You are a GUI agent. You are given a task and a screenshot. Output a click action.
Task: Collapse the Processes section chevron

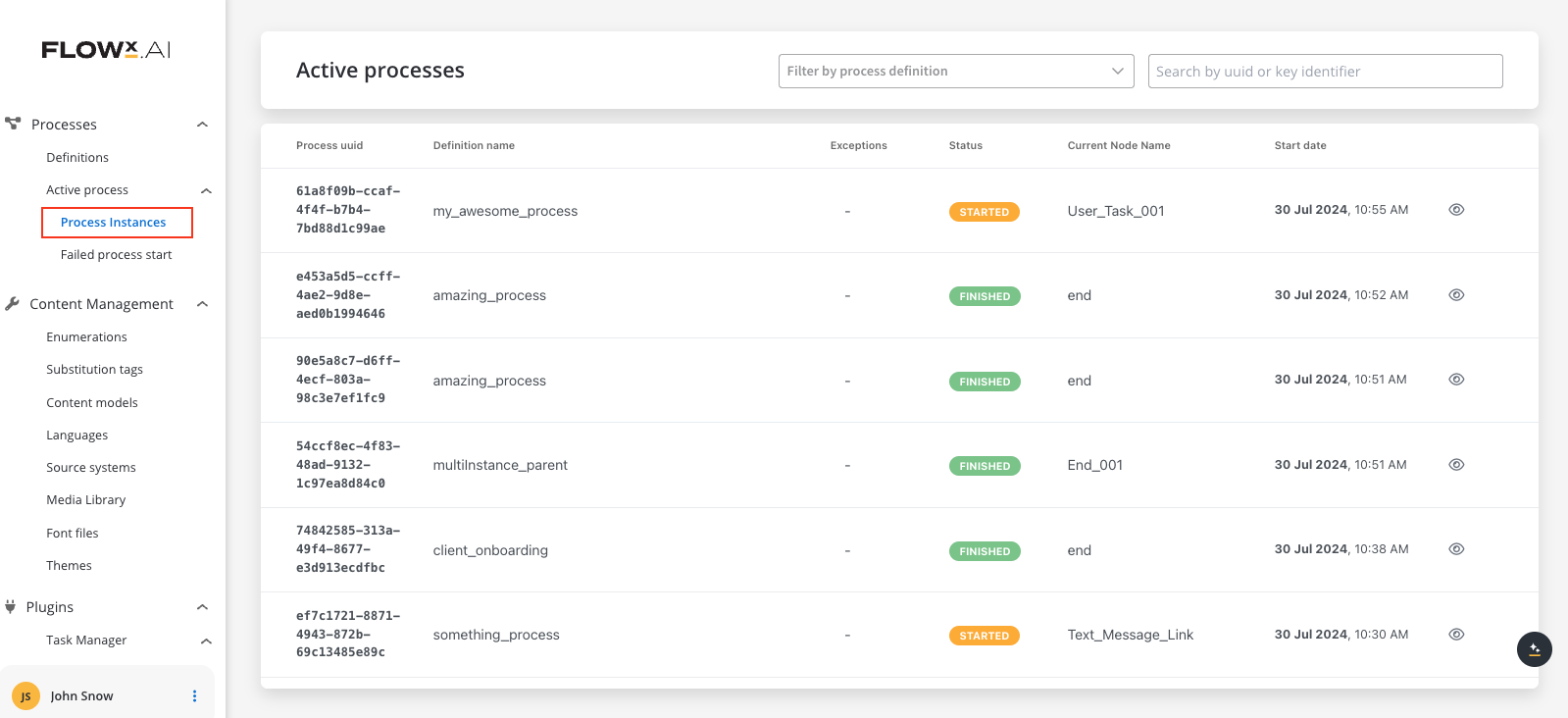pos(202,125)
